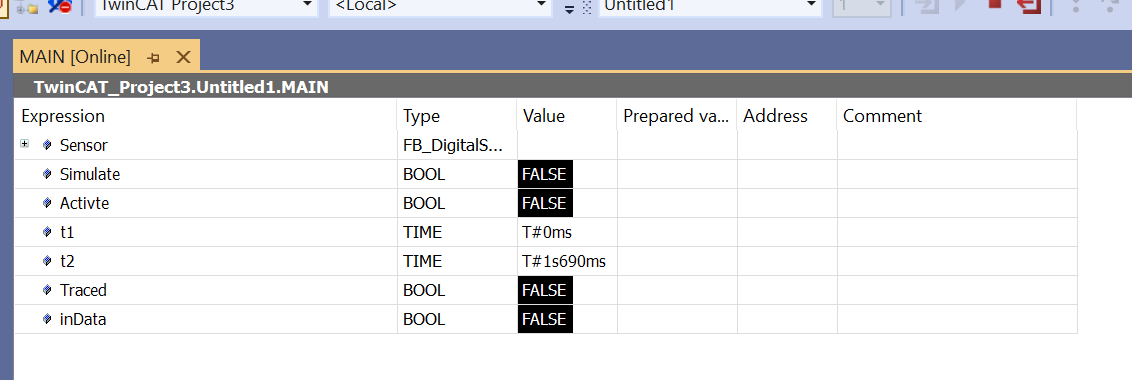Screen dimensions: 1132x380
Task: Click the Prepared value cell for Activte
Action: click(676, 203)
